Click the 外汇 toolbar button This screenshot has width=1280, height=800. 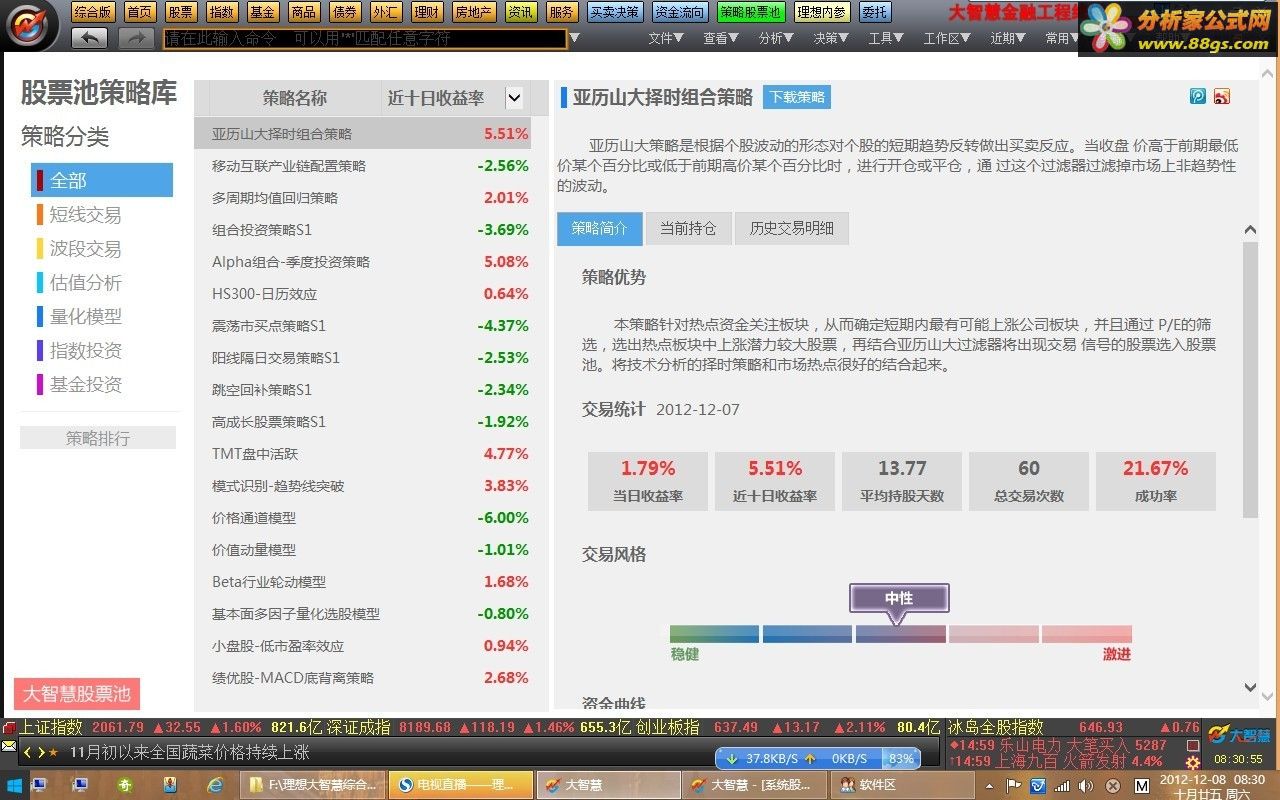385,12
